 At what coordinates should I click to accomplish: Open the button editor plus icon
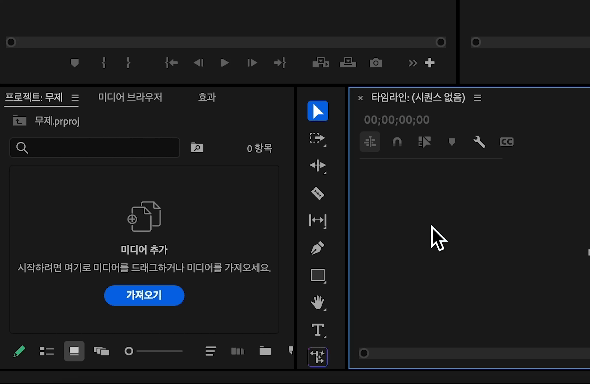click(430, 63)
